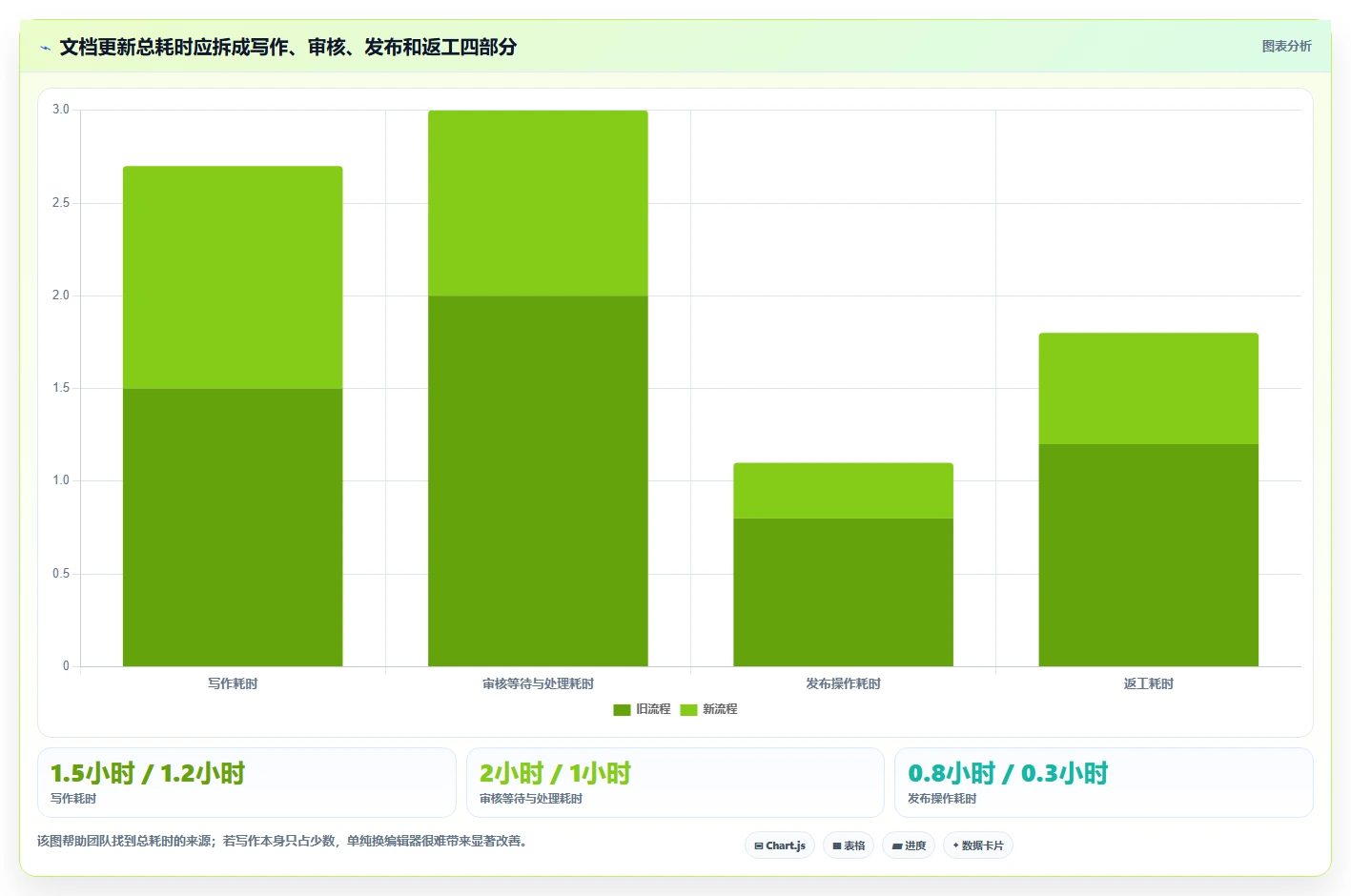1351x896 pixels.
Task: Click the dark green 旧流程 bar for 发布操作耗时
Action: click(843, 592)
